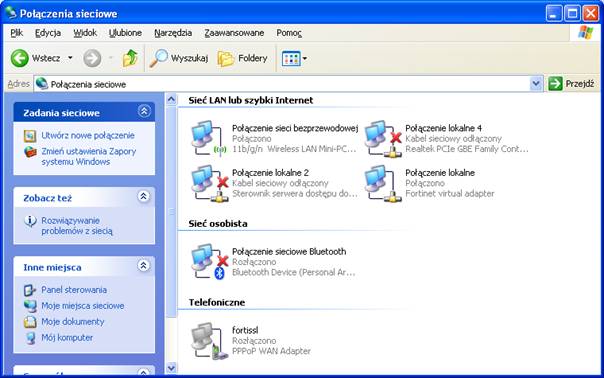The width and height of the screenshot is (604, 378).
Task: Click the Przejdź go button
Action: coord(572,84)
